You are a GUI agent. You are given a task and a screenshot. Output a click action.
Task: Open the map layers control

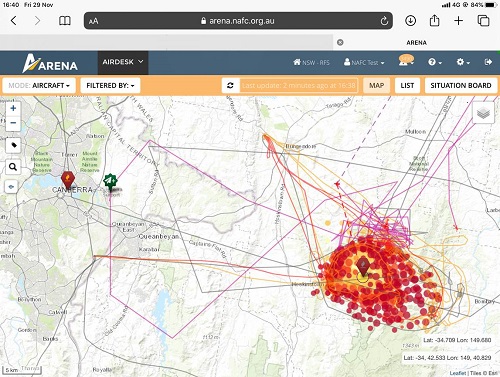(483, 113)
